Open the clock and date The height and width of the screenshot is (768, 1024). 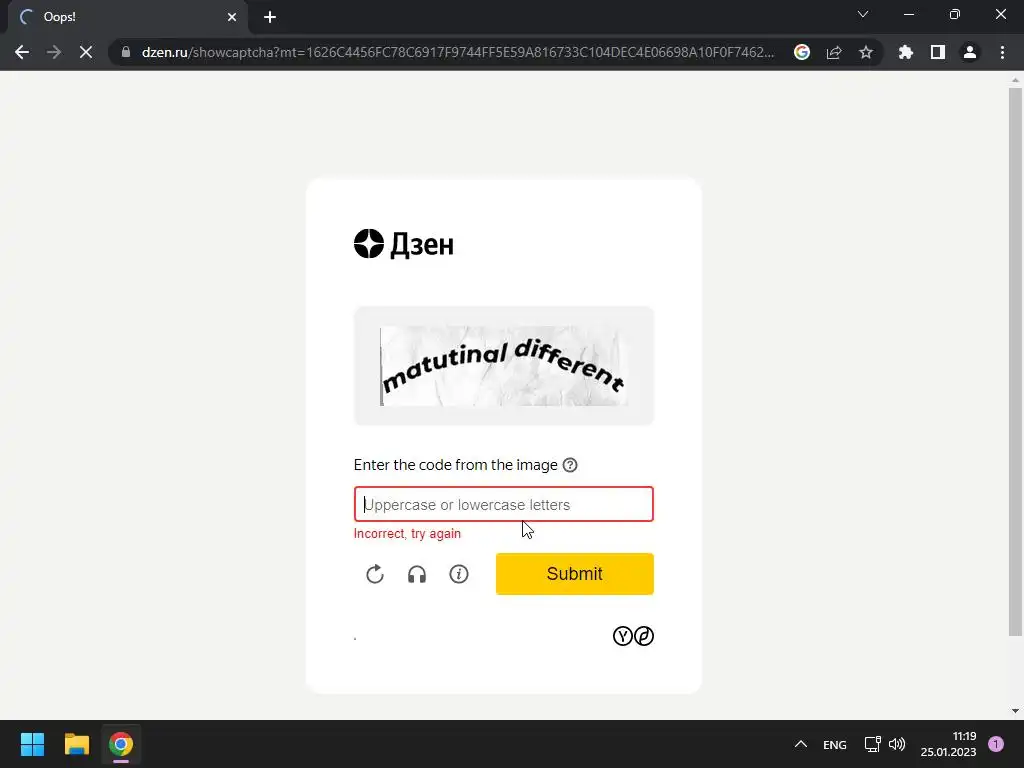(x=948, y=744)
